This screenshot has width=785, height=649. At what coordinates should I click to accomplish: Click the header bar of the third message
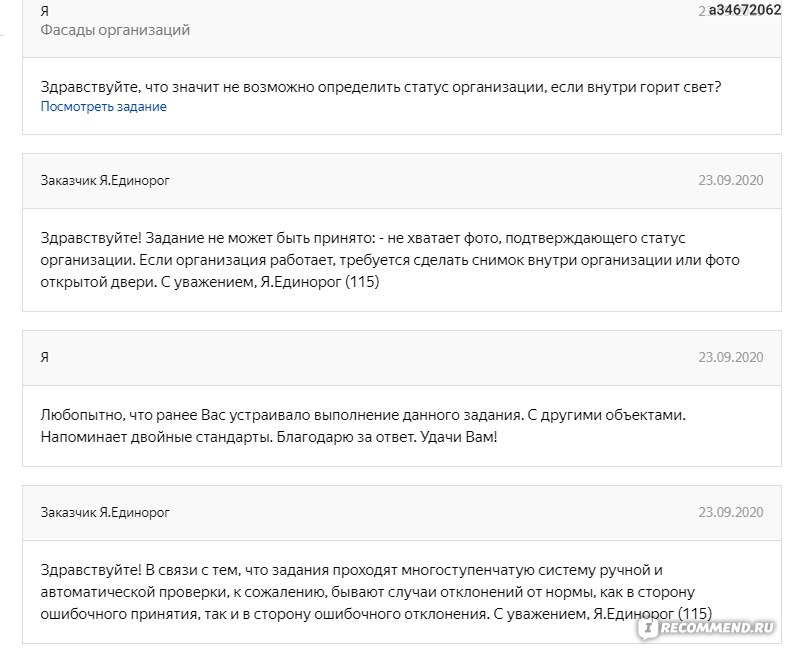click(402, 358)
